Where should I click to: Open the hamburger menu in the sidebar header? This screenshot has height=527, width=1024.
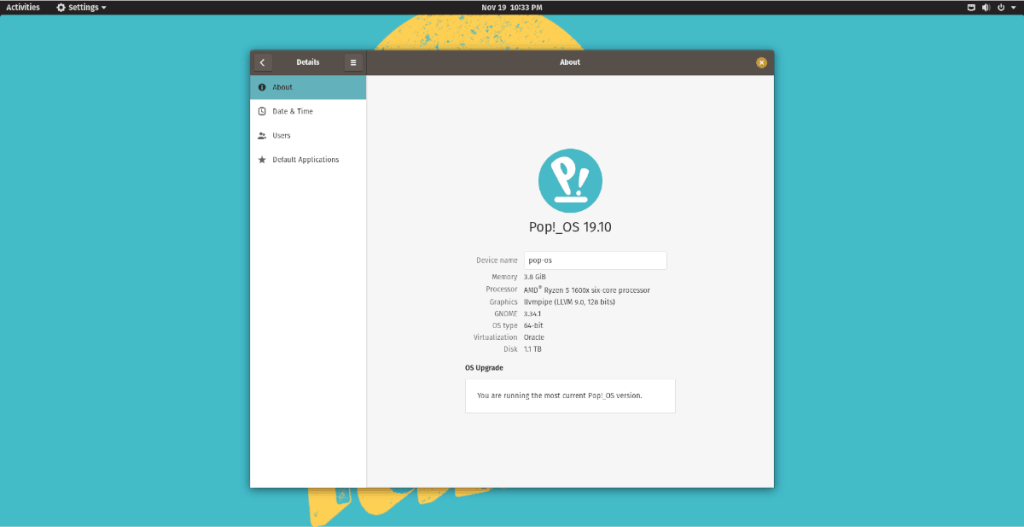click(x=353, y=62)
